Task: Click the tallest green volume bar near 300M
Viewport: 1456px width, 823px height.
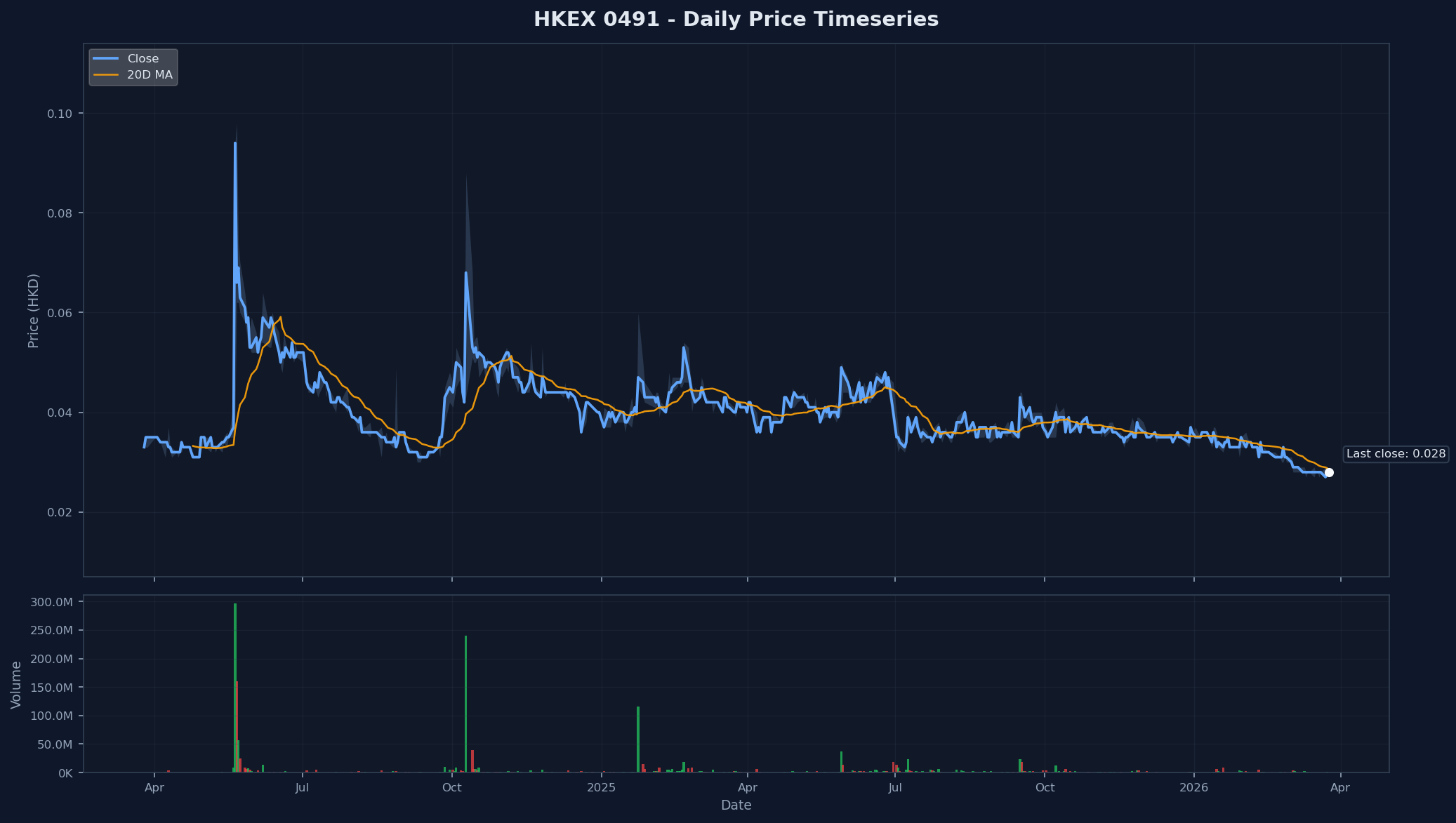Action: [x=235, y=688]
